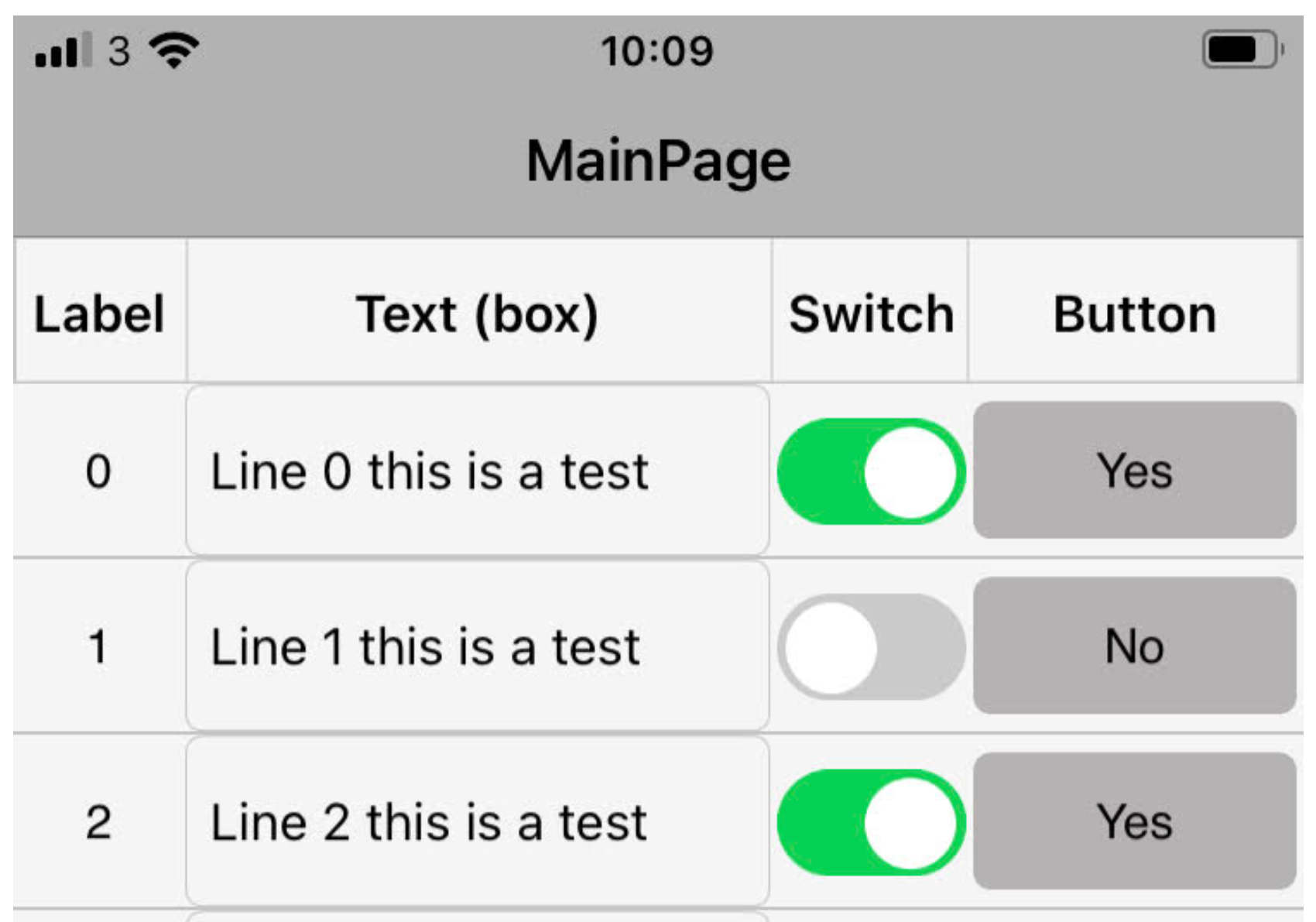Image resolution: width=1316 pixels, height=922 pixels.
Task: Tap the Wi-Fi status icon
Action: pyautogui.click(x=174, y=51)
